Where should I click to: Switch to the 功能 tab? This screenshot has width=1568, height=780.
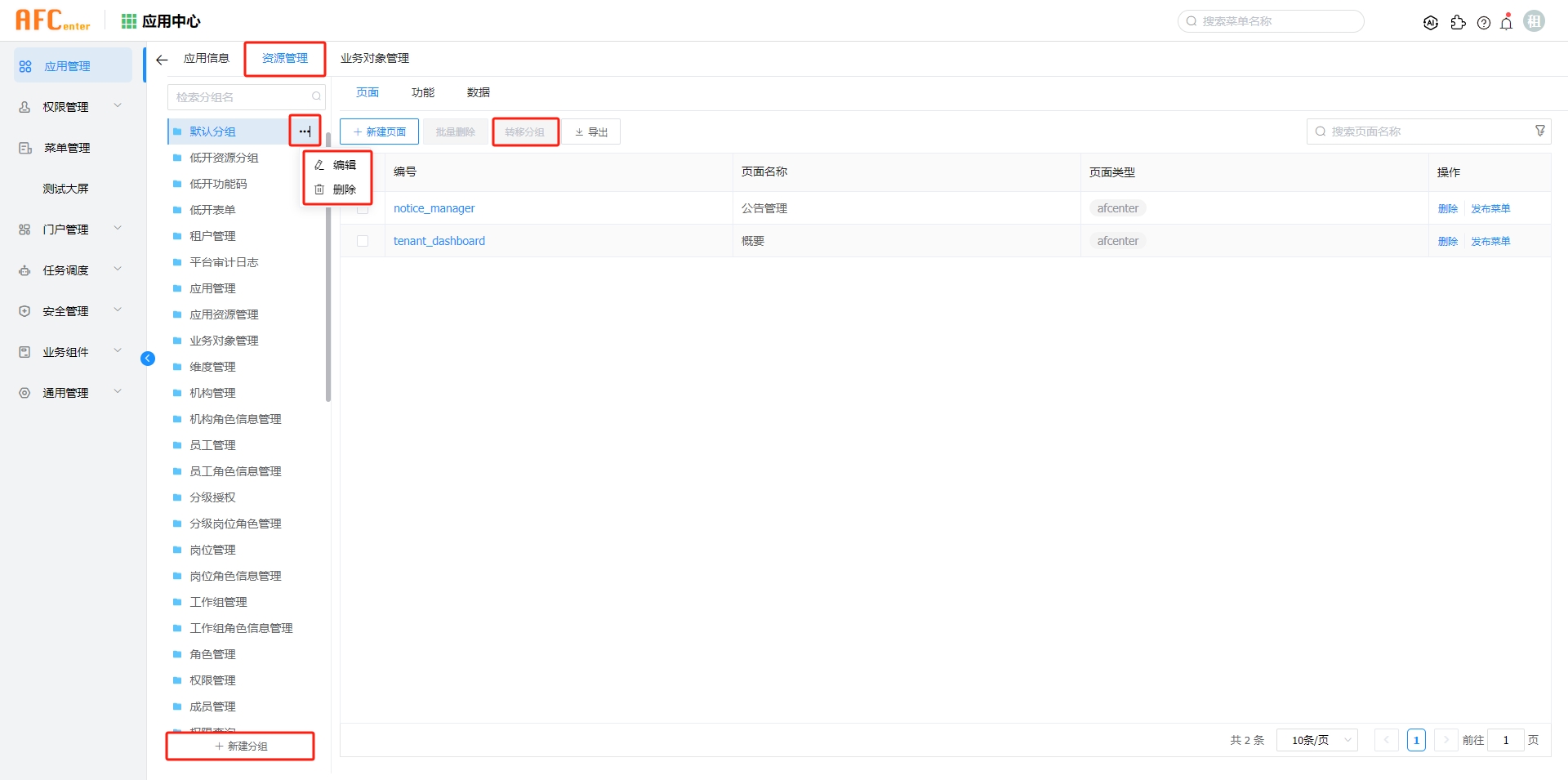pyautogui.click(x=422, y=92)
